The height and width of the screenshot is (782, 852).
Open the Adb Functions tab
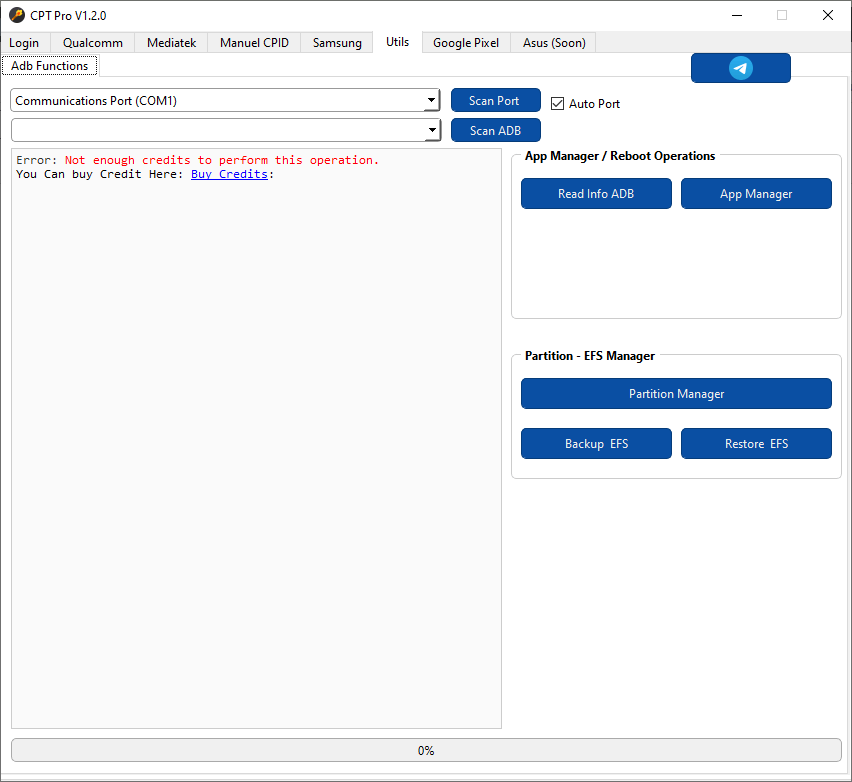pyautogui.click(x=49, y=65)
